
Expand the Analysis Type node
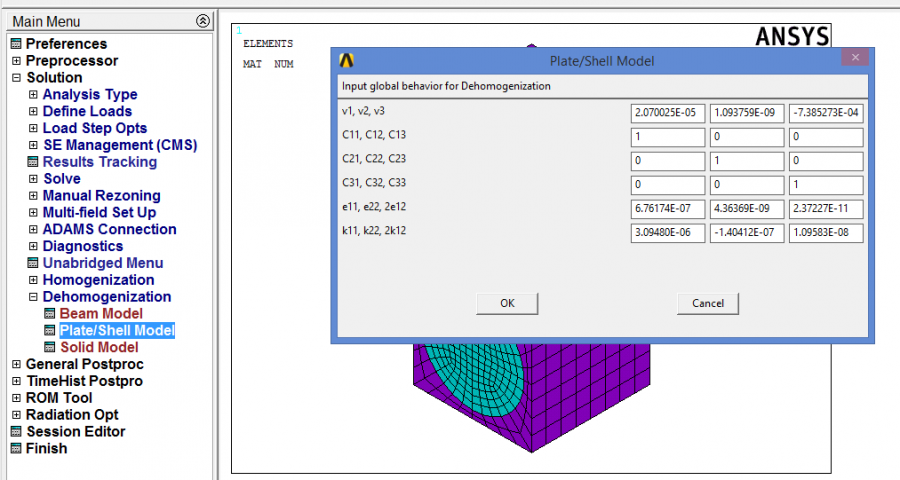[33, 94]
